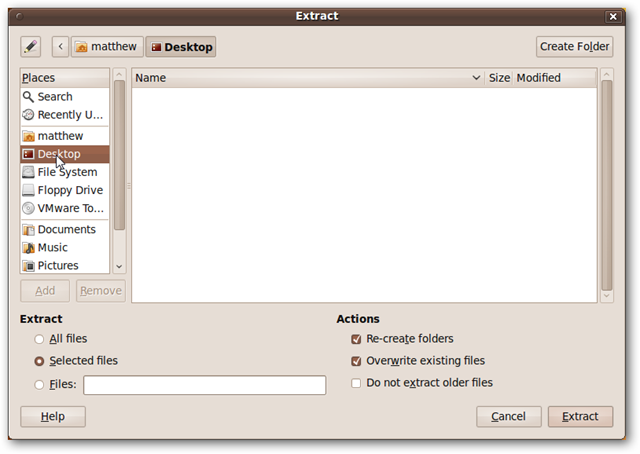Click the Help button
Image resolution: width=640 pixels, height=454 pixels.
(x=53, y=416)
